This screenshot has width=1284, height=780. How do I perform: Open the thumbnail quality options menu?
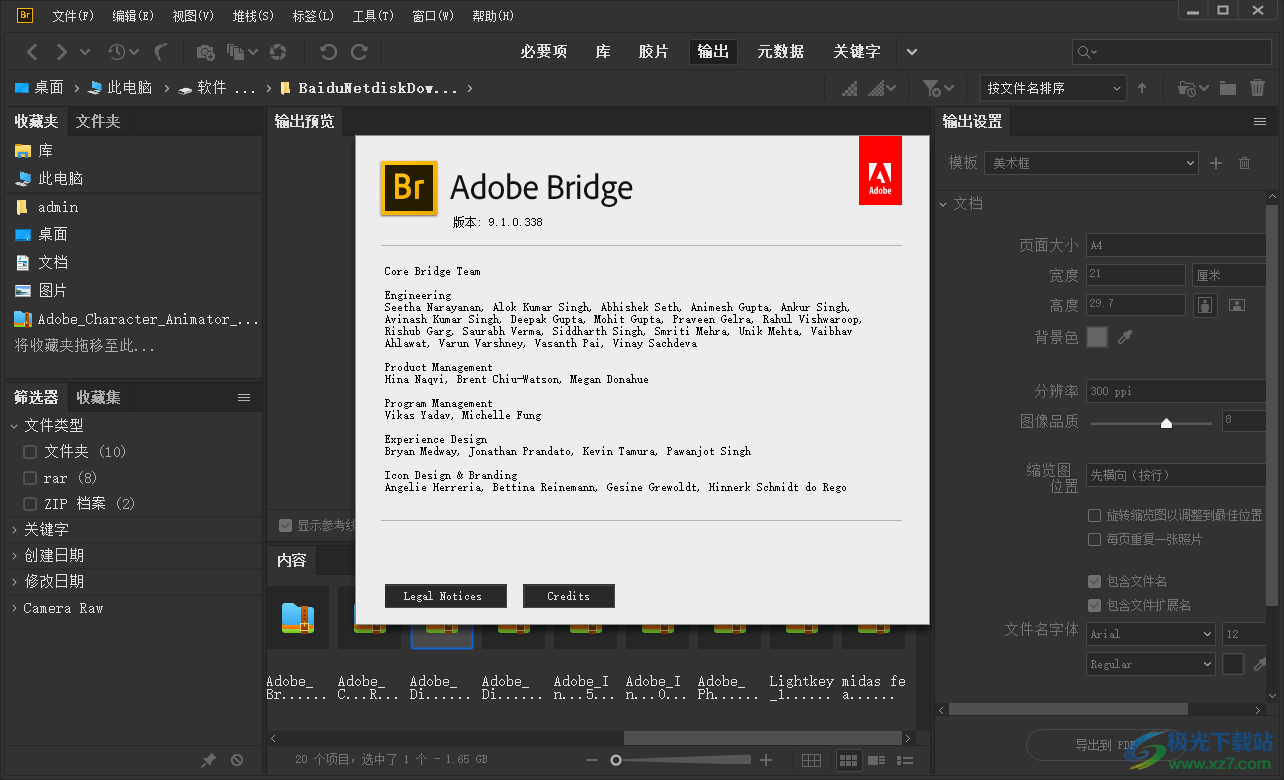[x=882, y=88]
